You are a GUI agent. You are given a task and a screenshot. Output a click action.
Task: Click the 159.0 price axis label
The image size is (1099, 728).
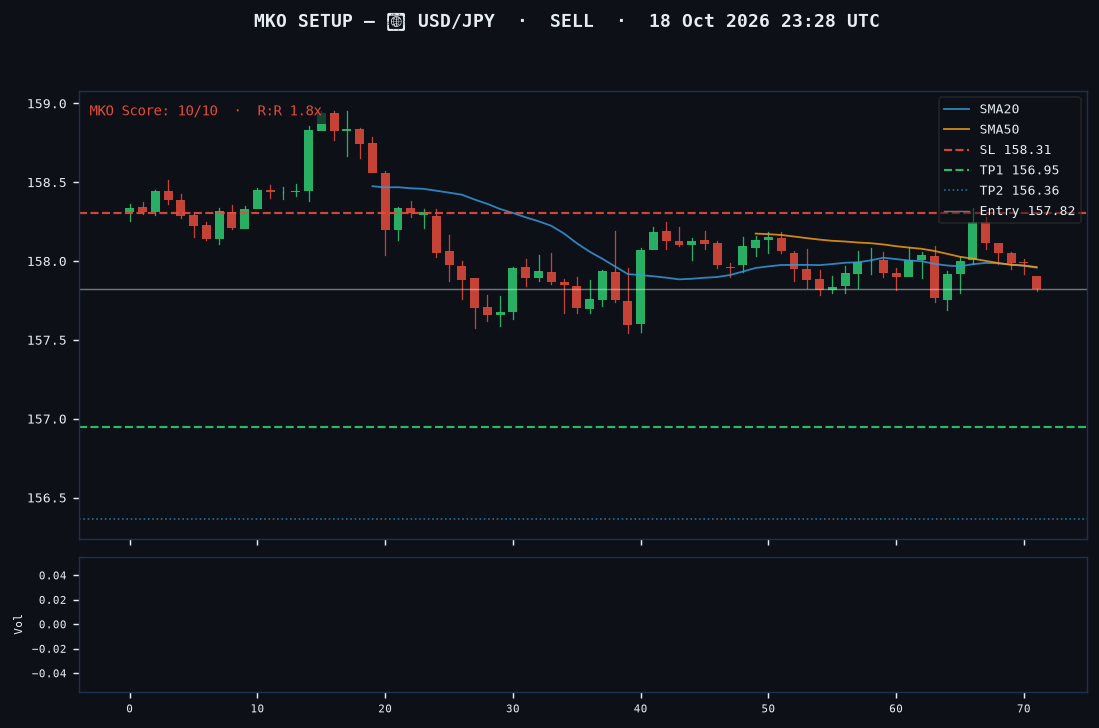click(47, 104)
